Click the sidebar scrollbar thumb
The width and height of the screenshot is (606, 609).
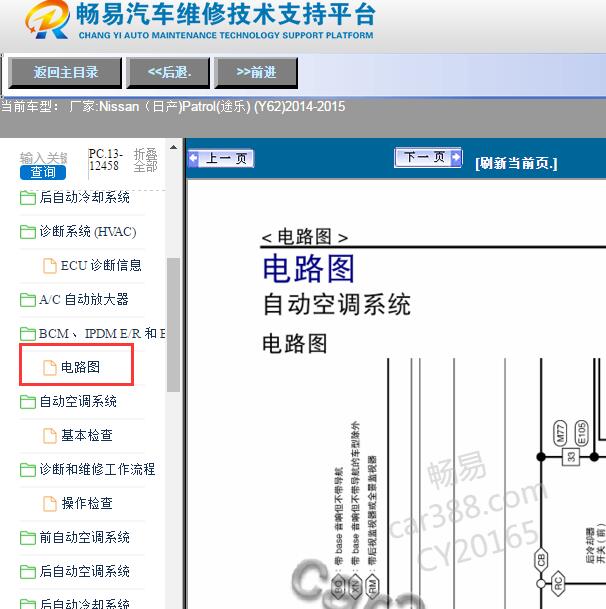click(x=173, y=325)
